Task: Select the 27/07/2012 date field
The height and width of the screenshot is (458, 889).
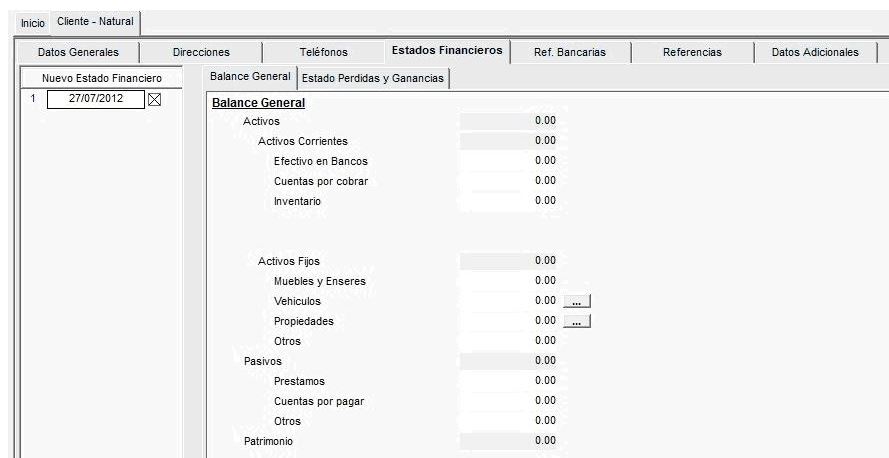Action: (x=96, y=99)
